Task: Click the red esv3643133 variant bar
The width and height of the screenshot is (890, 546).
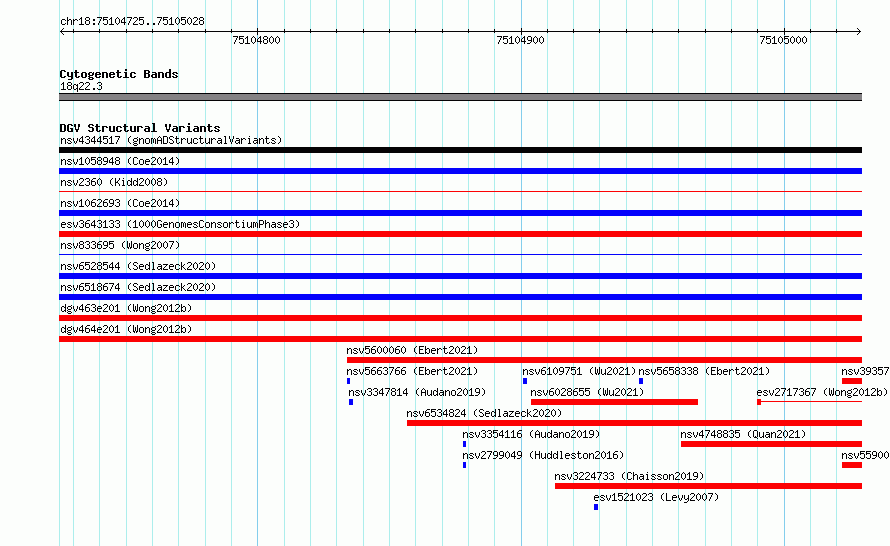Action: [x=460, y=234]
